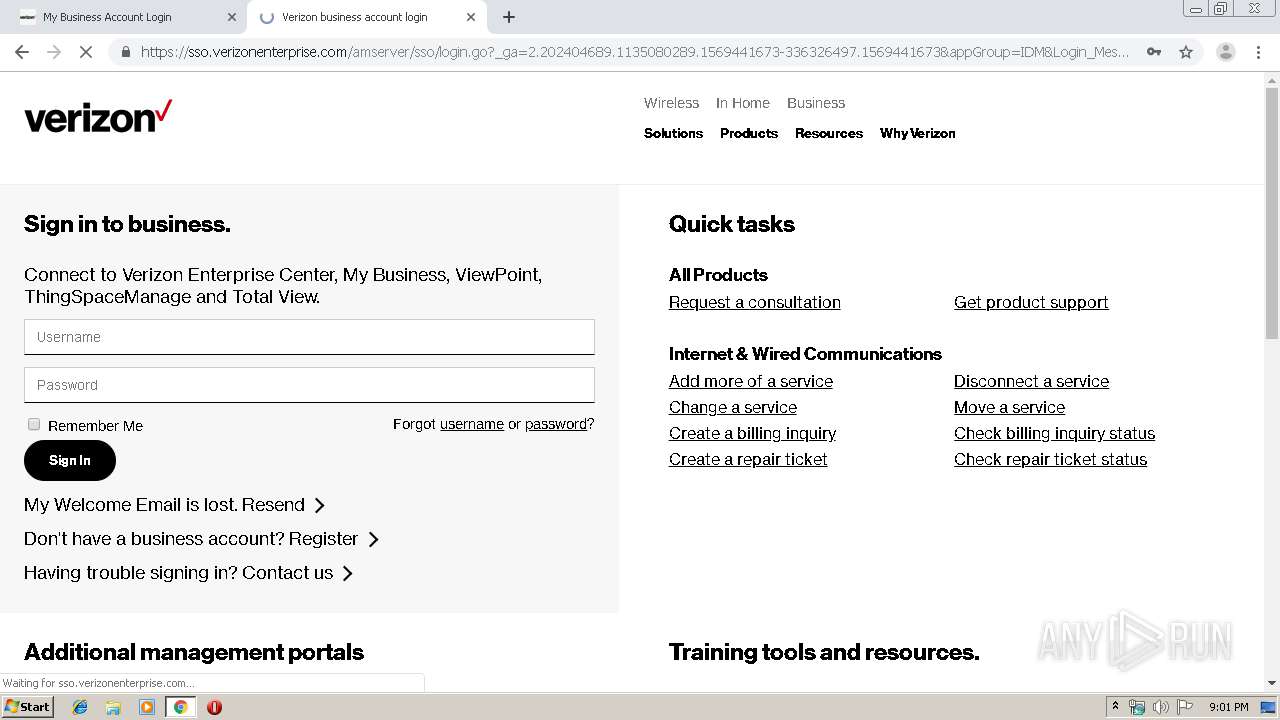Click Move a service link

coord(1009,407)
